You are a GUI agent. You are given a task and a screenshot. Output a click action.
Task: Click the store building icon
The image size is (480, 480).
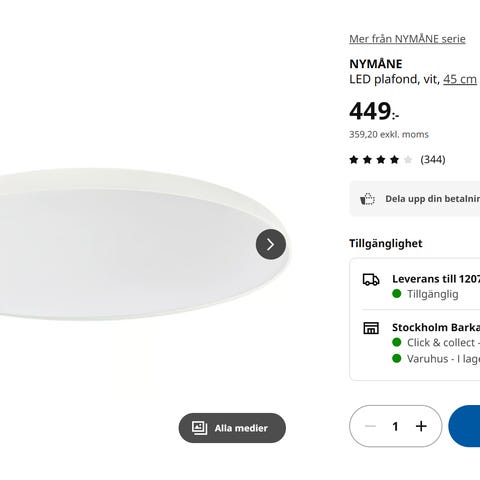pyautogui.click(x=371, y=328)
